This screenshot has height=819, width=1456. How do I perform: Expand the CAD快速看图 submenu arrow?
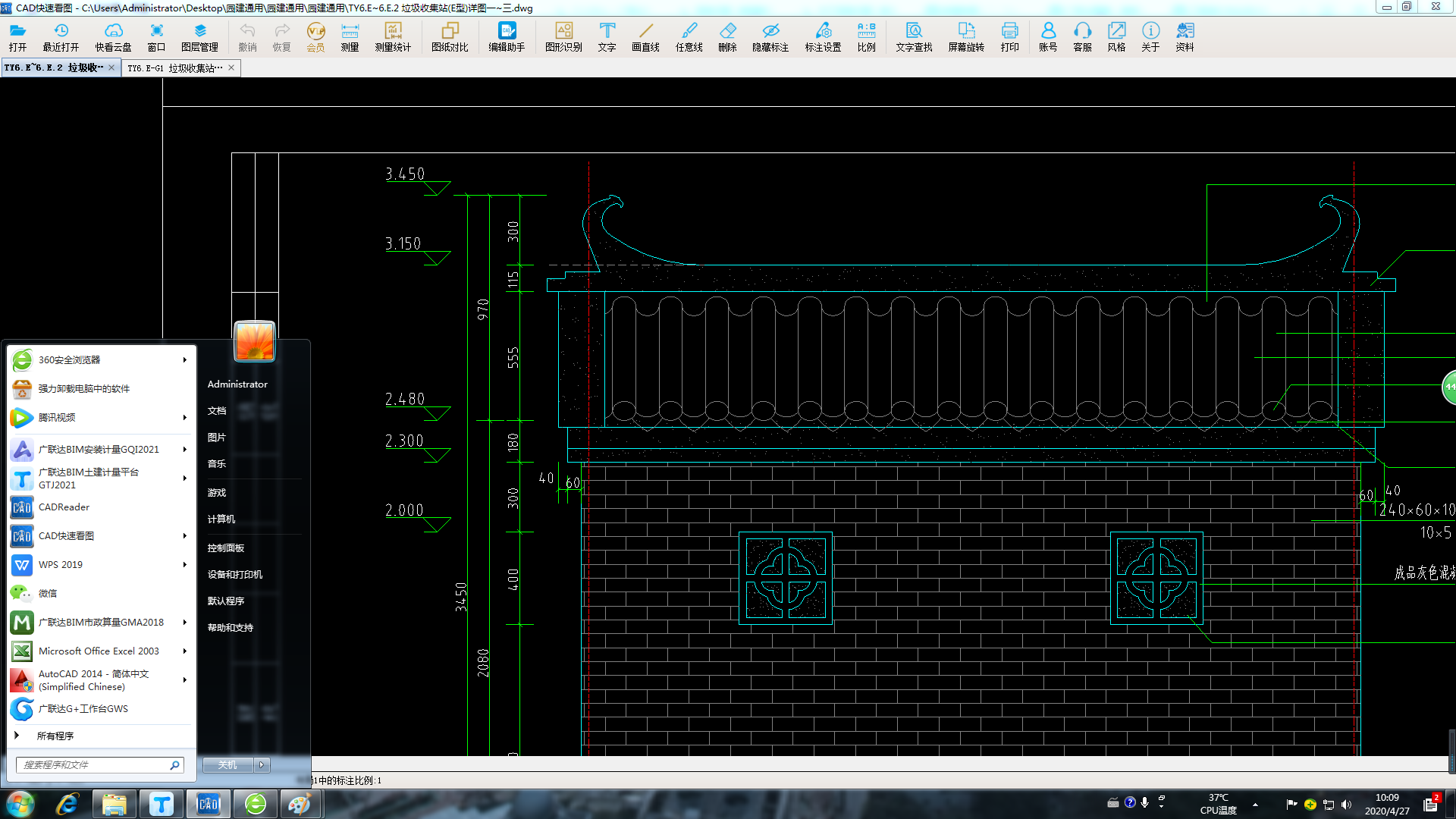[184, 536]
